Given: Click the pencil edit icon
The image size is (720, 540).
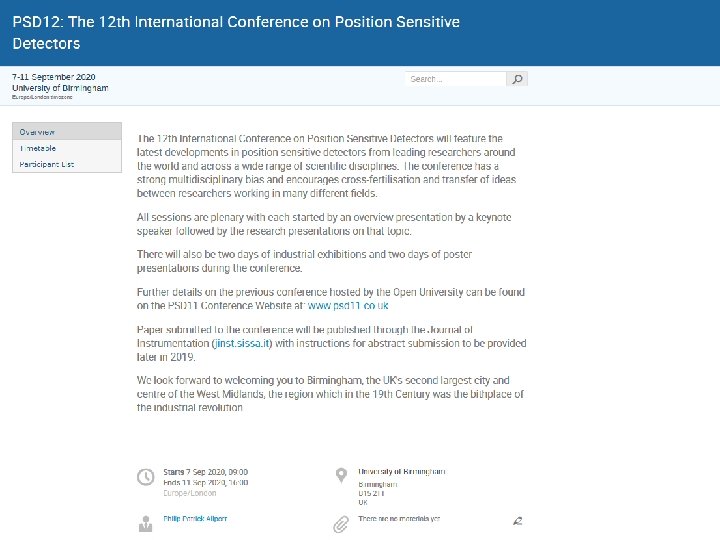Looking at the screenshot, I should click(x=517, y=521).
